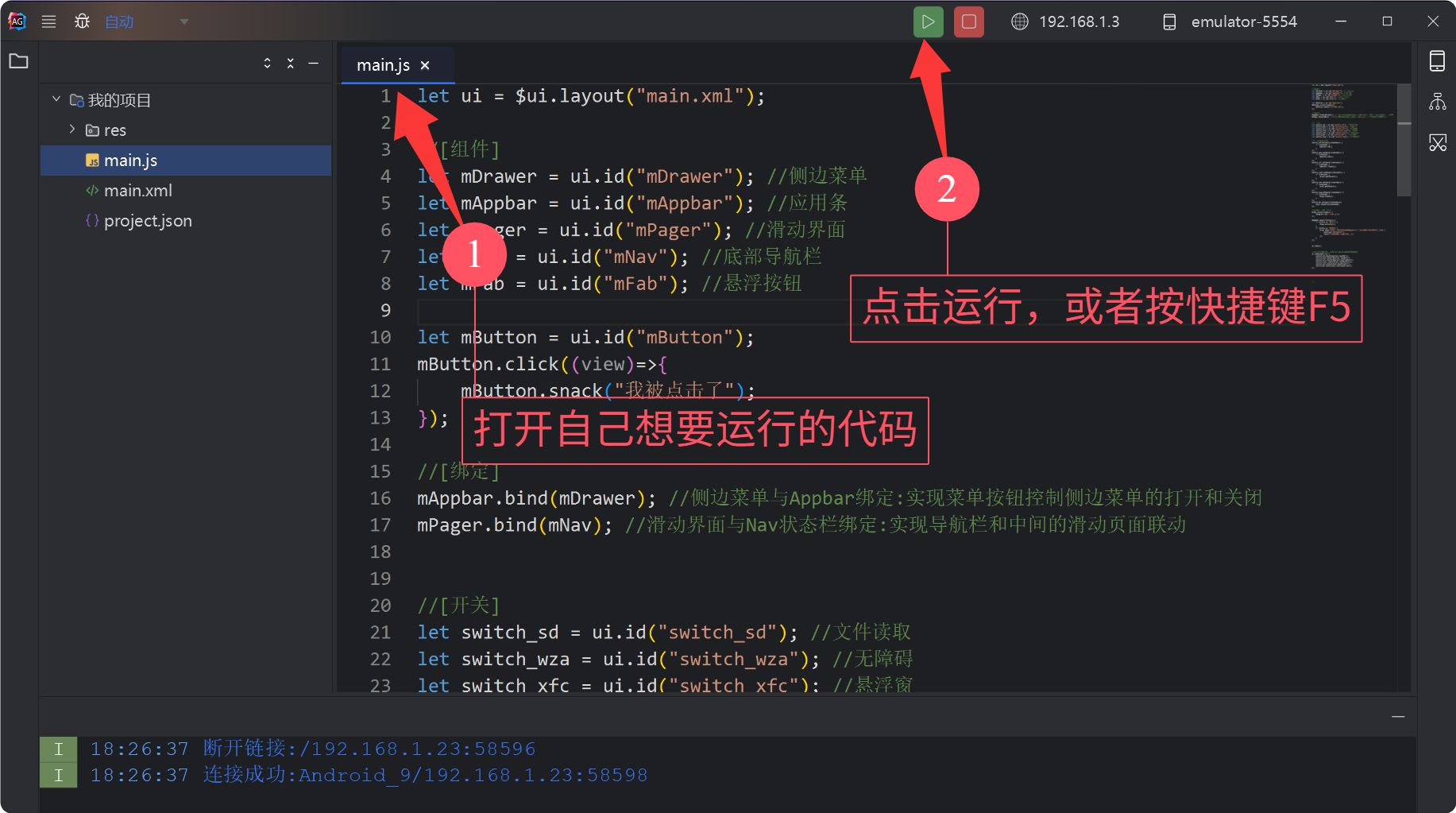Open the folder explorer sidebar icon
Image resolution: width=1456 pixels, height=813 pixels.
[18, 61]
